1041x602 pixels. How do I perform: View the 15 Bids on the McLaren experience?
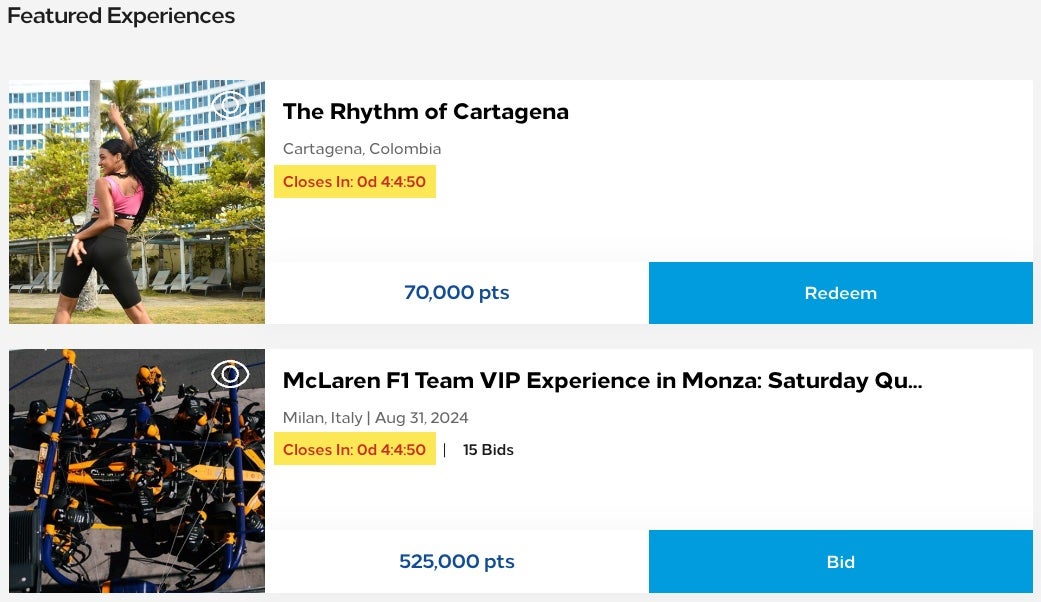pos(488,449)
